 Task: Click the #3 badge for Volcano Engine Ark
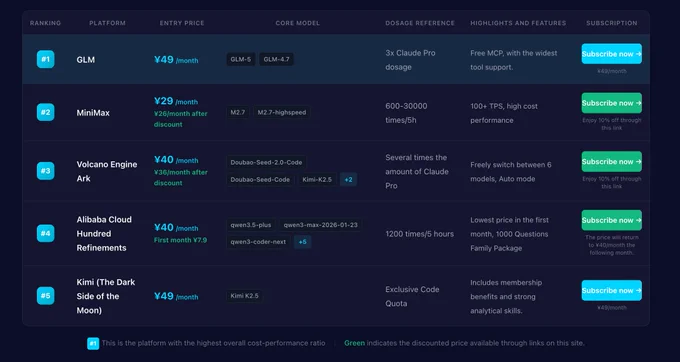46,171
